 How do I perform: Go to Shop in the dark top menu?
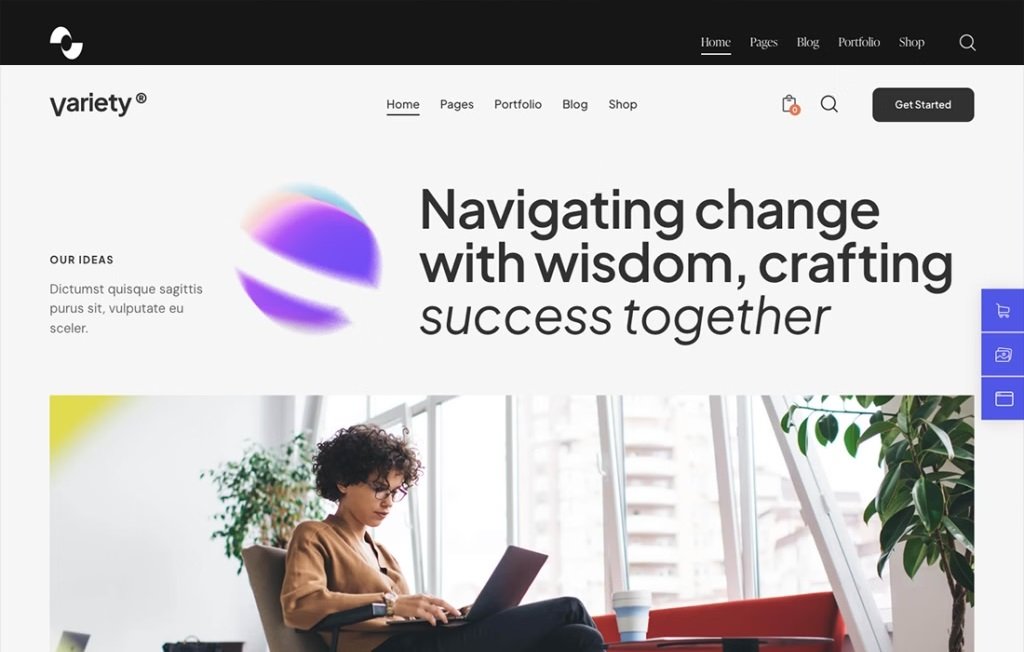(x=912, y=42)
